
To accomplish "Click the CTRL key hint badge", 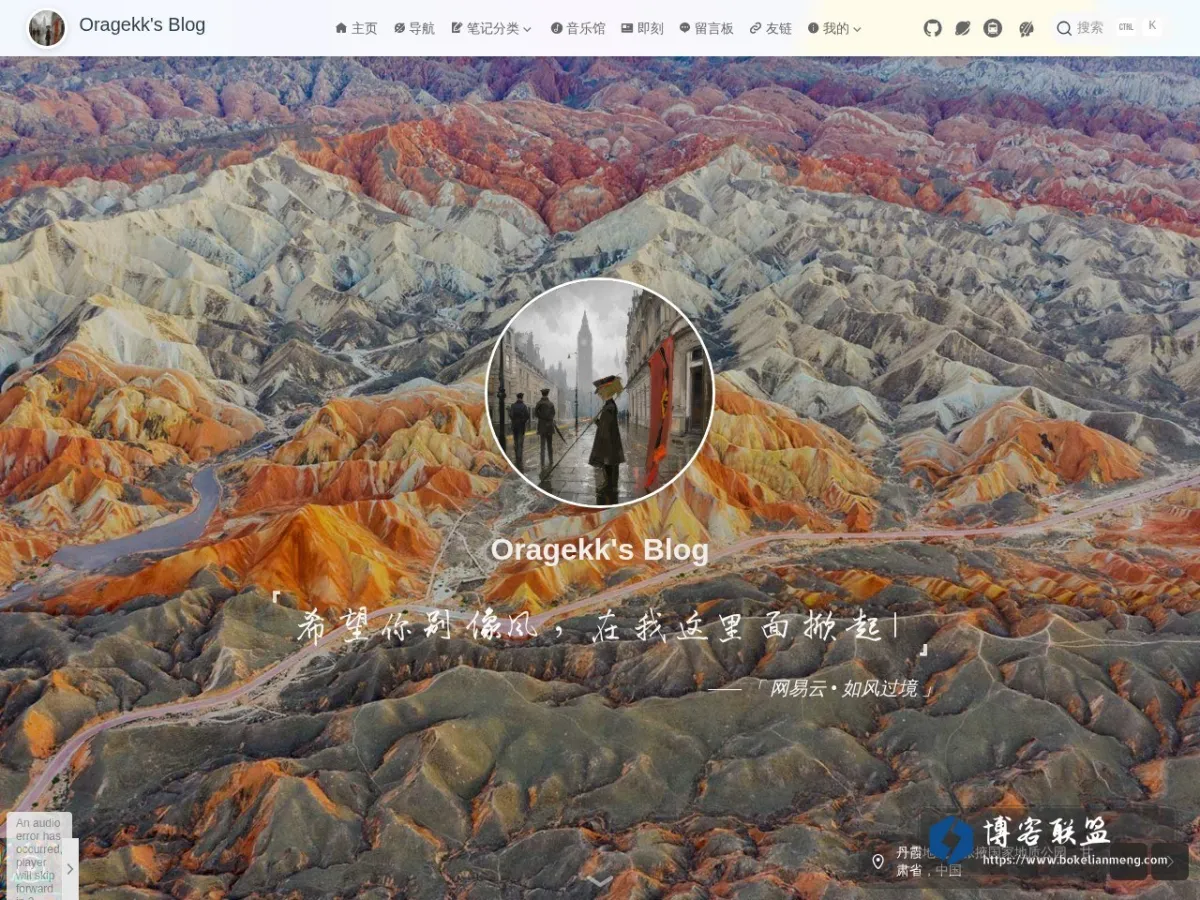I will [x=1126, y=27].
